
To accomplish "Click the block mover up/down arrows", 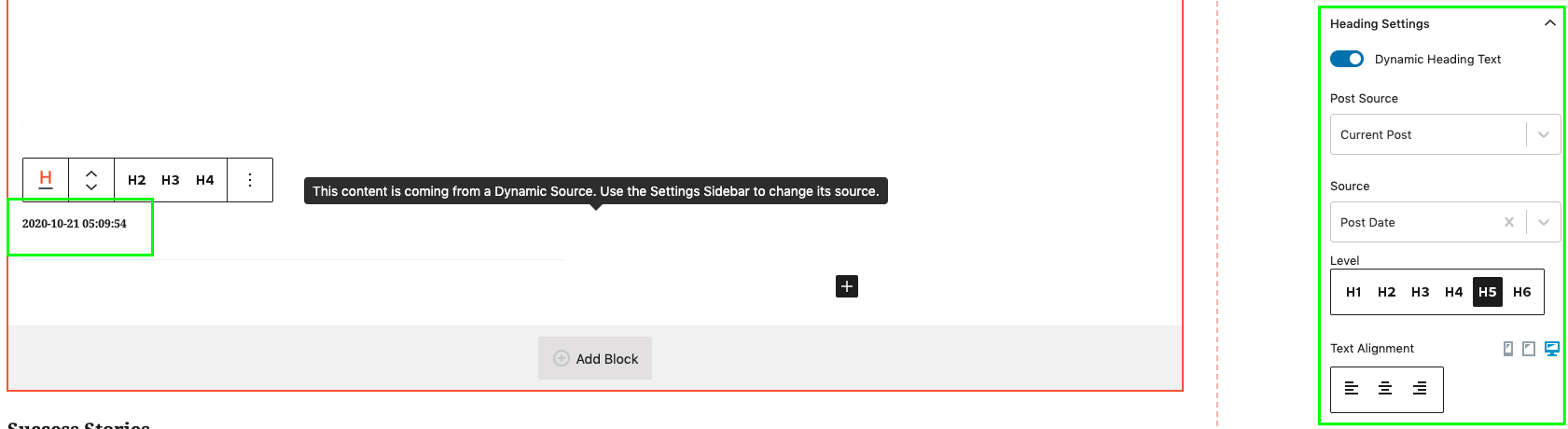I will (91, 180).
